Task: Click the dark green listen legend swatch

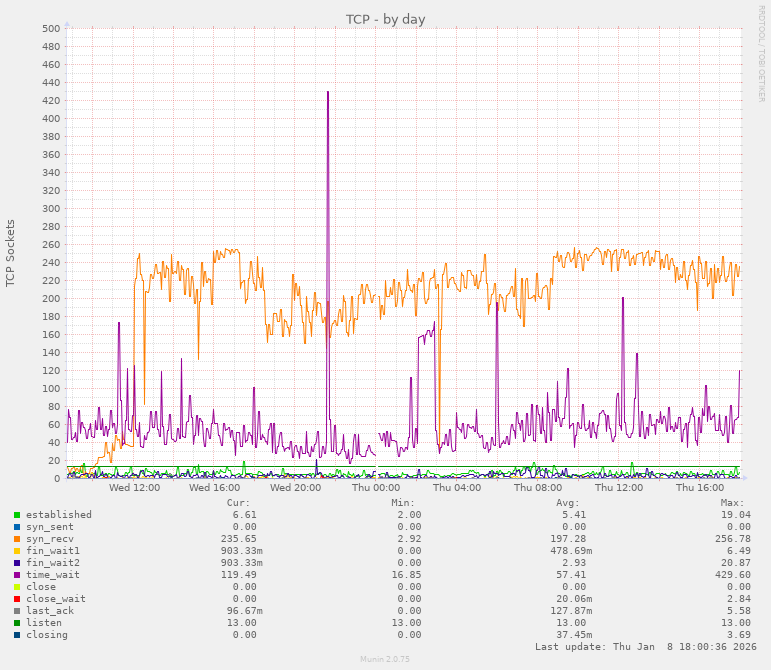Action: pyautogui.click(x=17, y=623)
